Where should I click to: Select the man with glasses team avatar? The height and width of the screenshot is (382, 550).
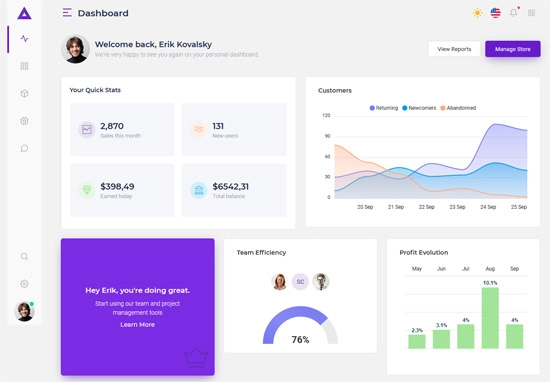click(321, 282)
